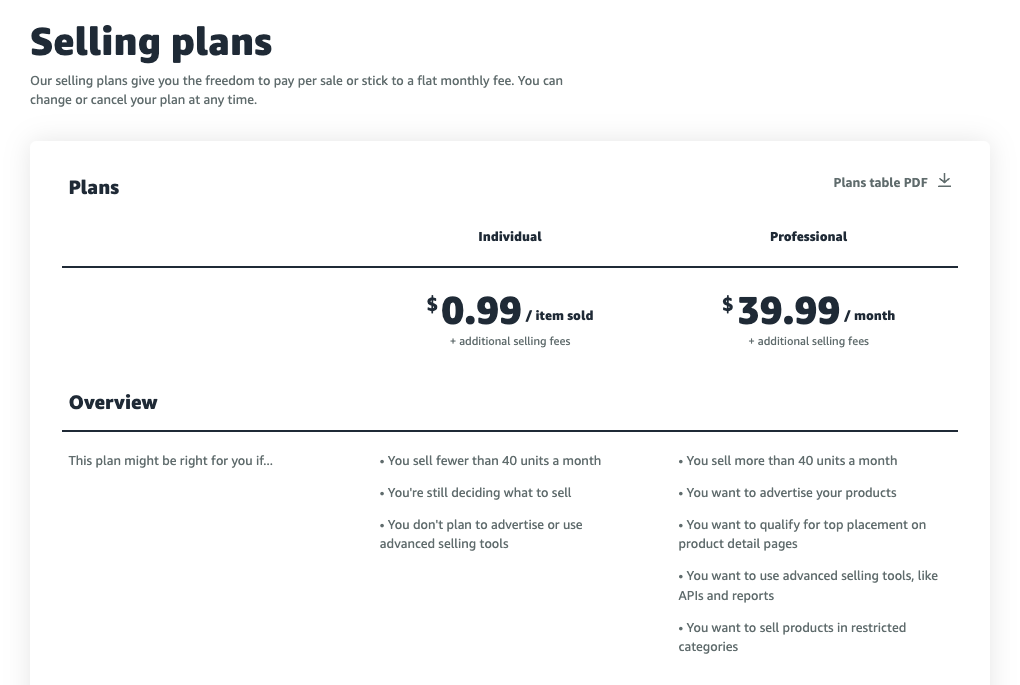Viewport: 1020px width, 685px height.
Task: Click the Selling plans page title
Action: click(x=151, y=42)
